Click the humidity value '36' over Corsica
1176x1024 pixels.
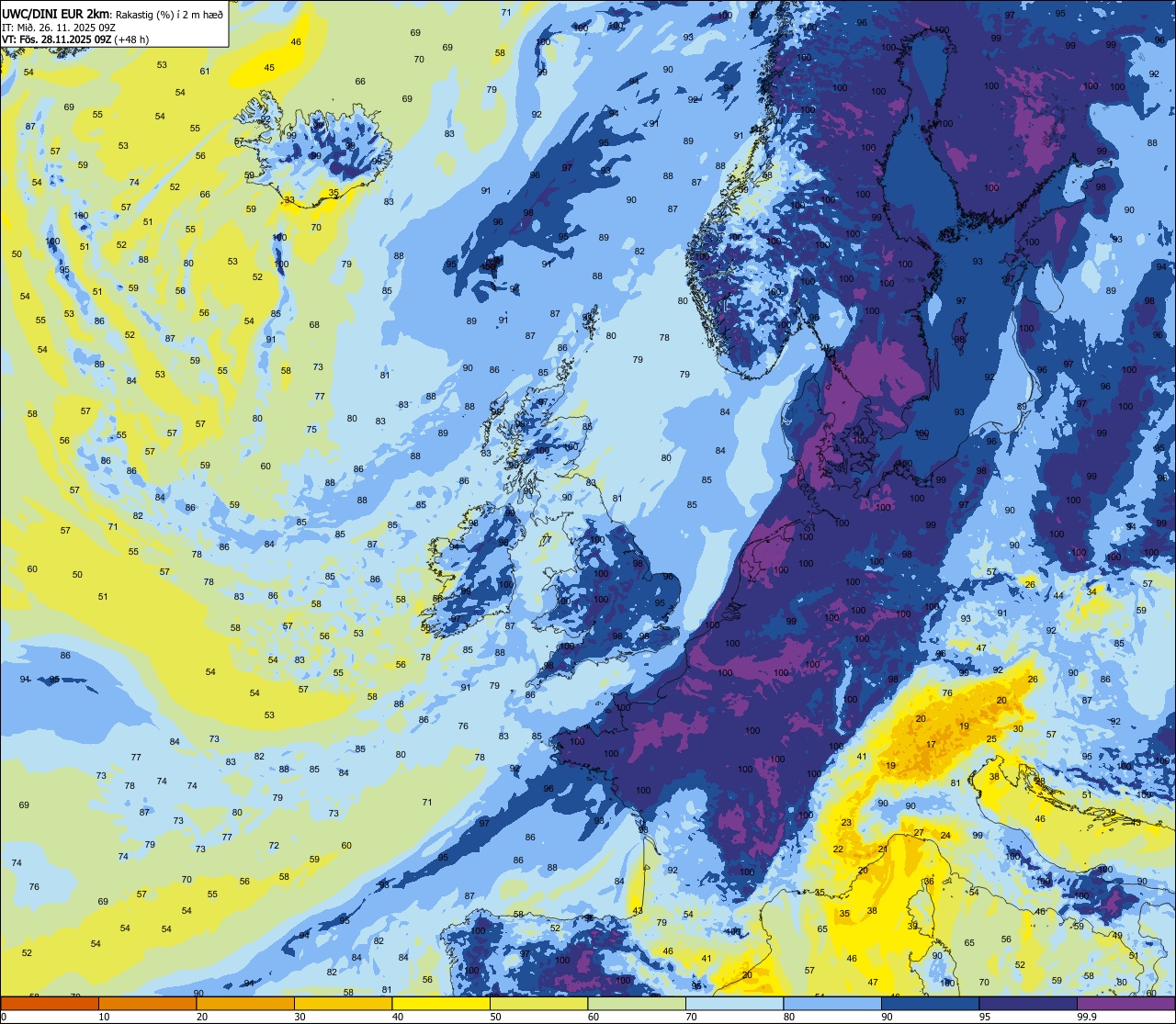[x=929, y=881]
